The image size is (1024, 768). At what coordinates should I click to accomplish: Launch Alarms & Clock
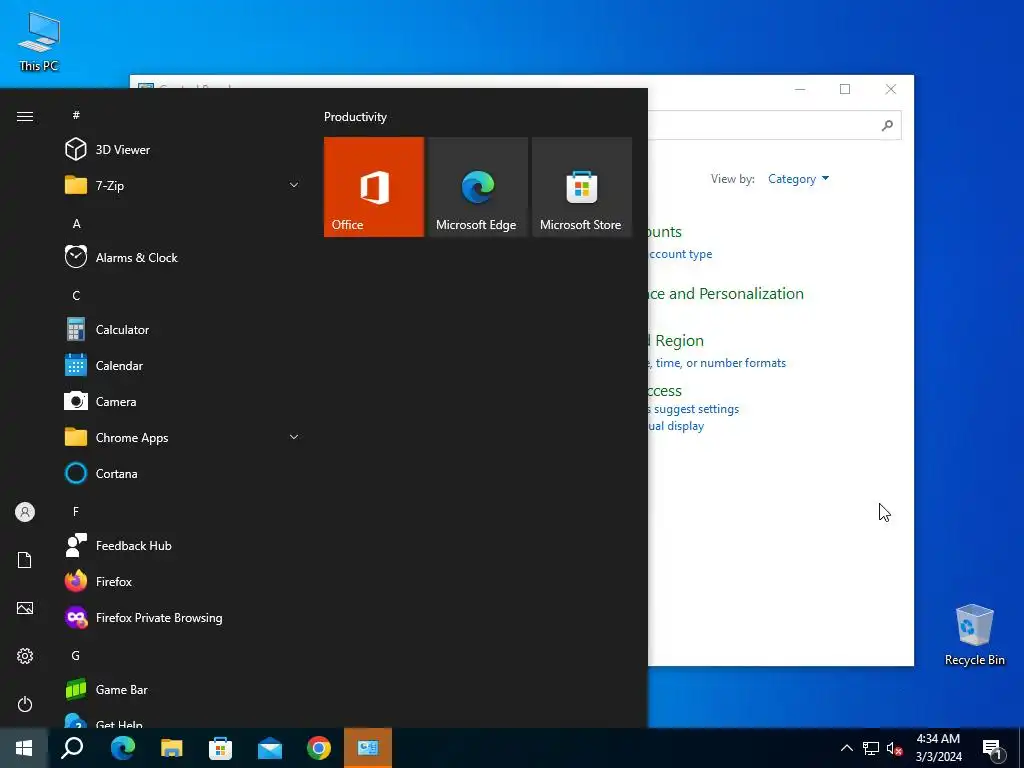(x=183, y=257)
